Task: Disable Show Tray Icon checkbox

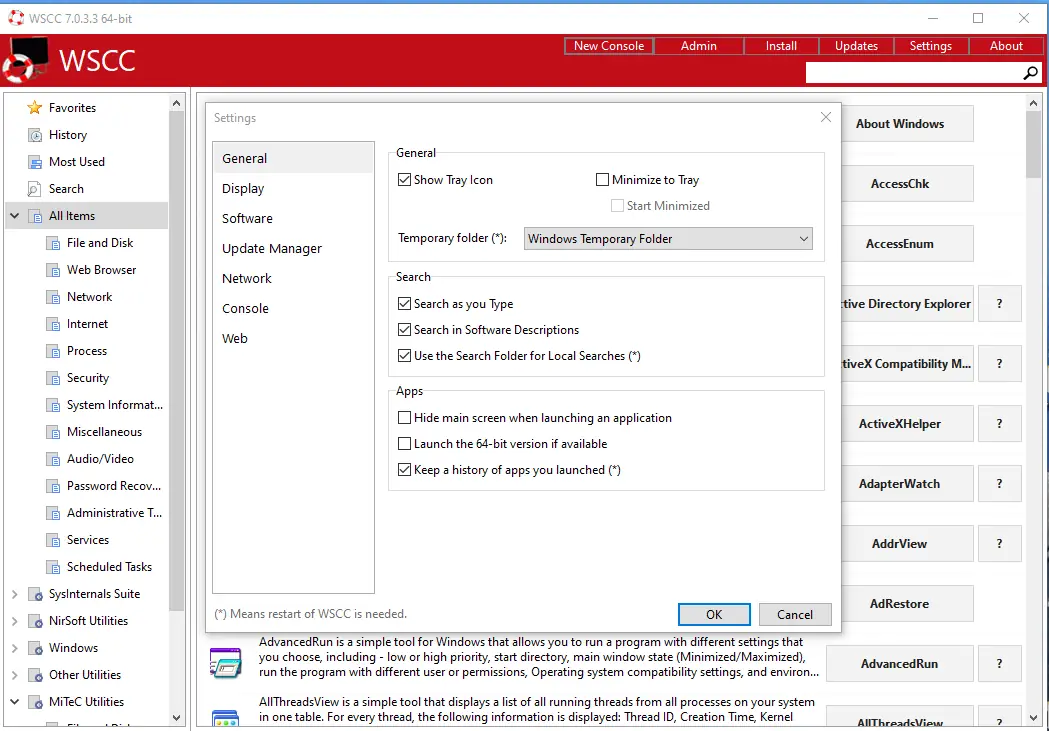Action: [404, 179]
